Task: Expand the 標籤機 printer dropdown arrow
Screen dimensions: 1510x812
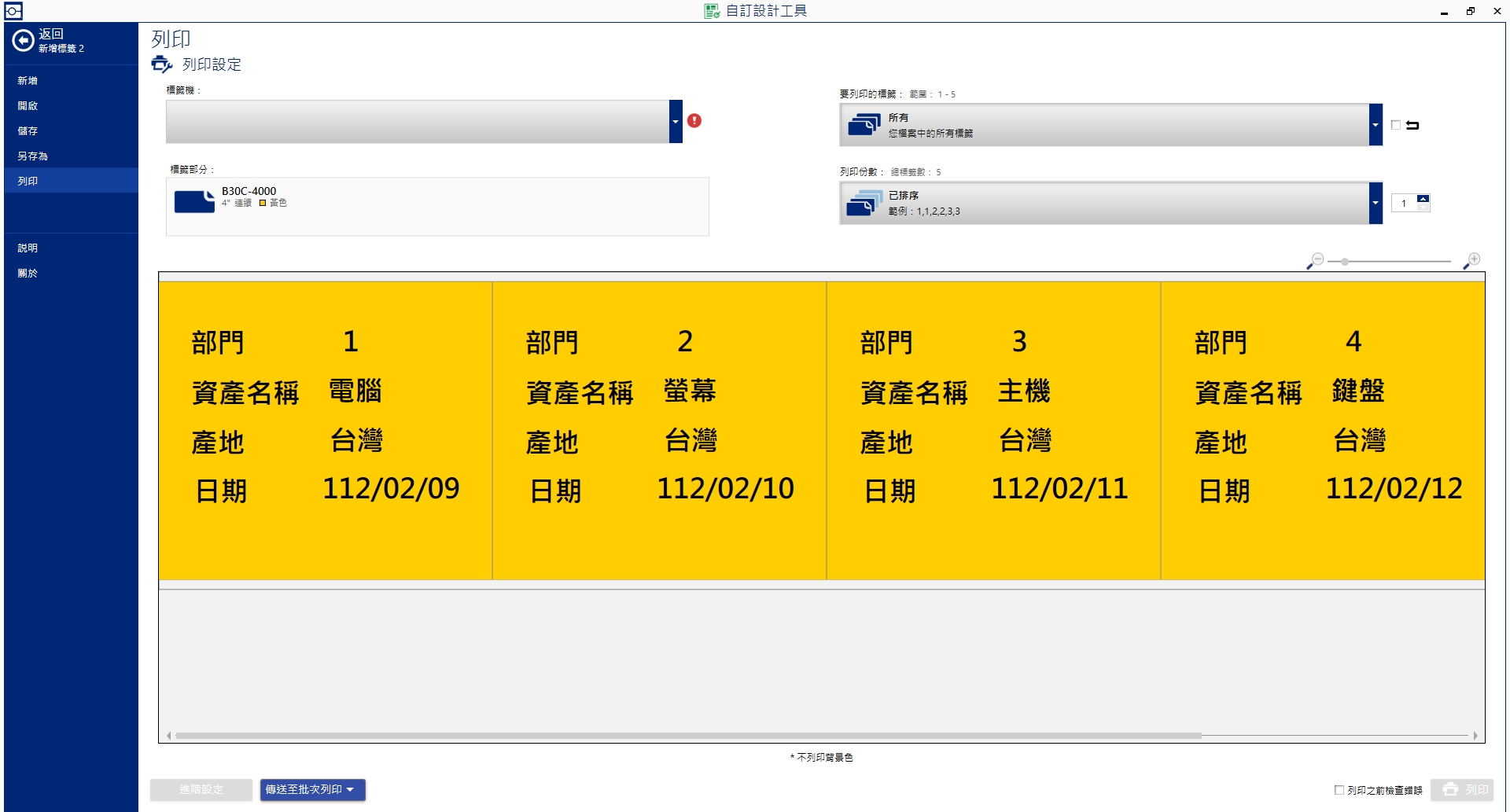Action: (x=676, y=122)
